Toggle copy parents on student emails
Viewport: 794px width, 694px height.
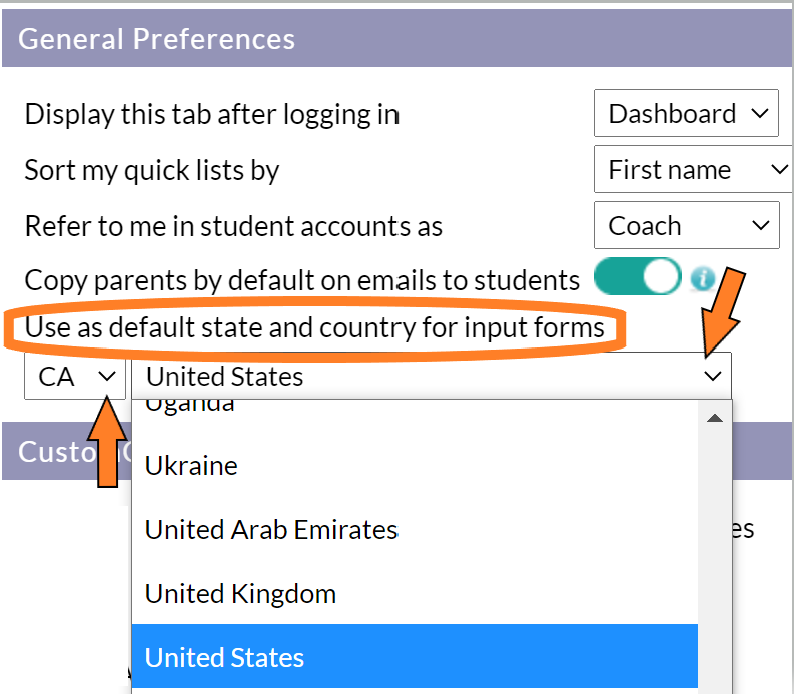638,276
